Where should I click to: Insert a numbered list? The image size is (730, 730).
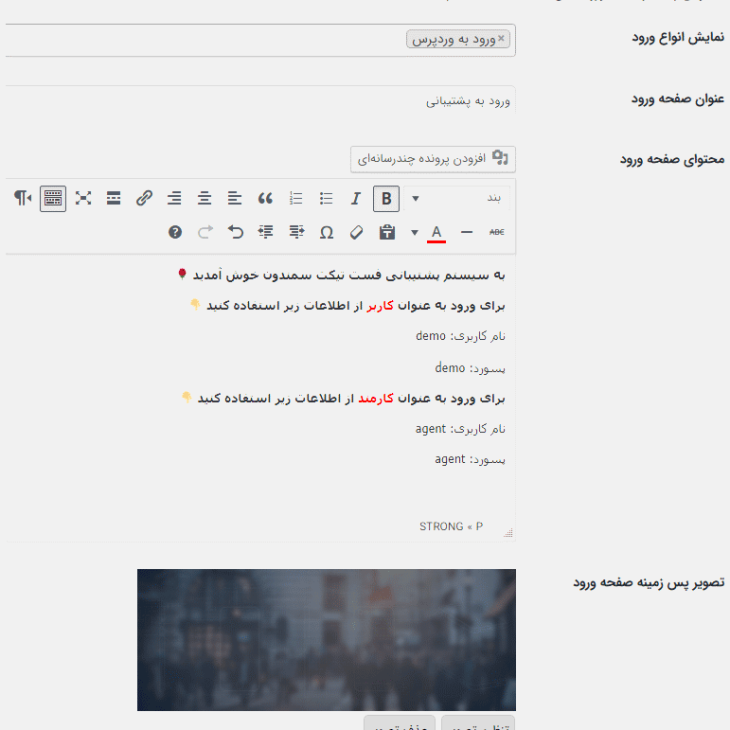click(295, 198)
